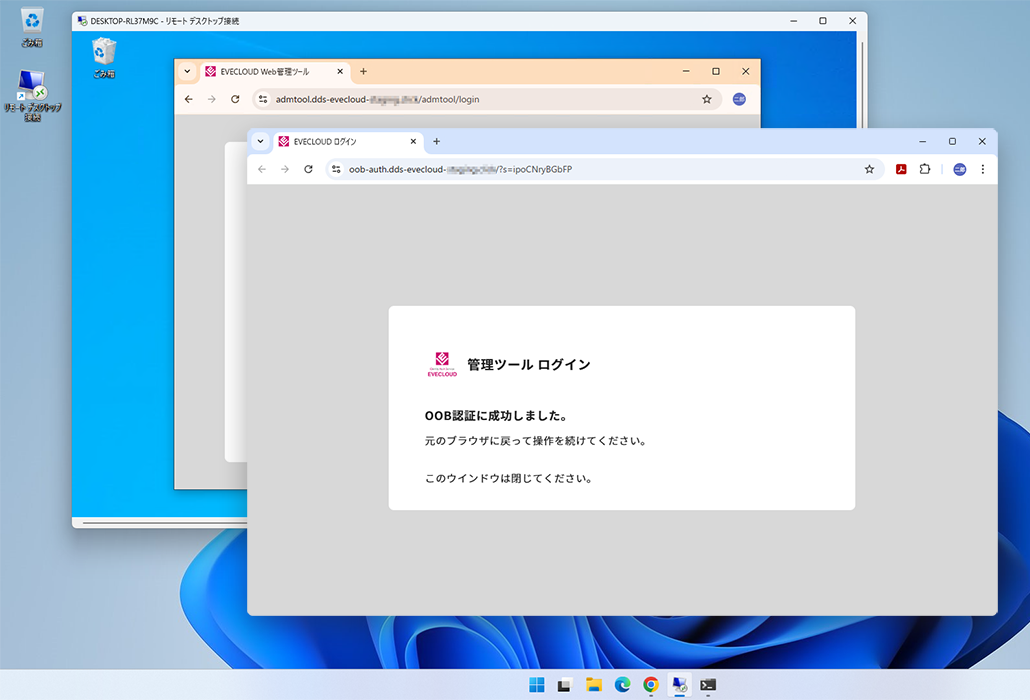Launch File Explorer from taskbar
The image size is (1030, 700).
593,685
